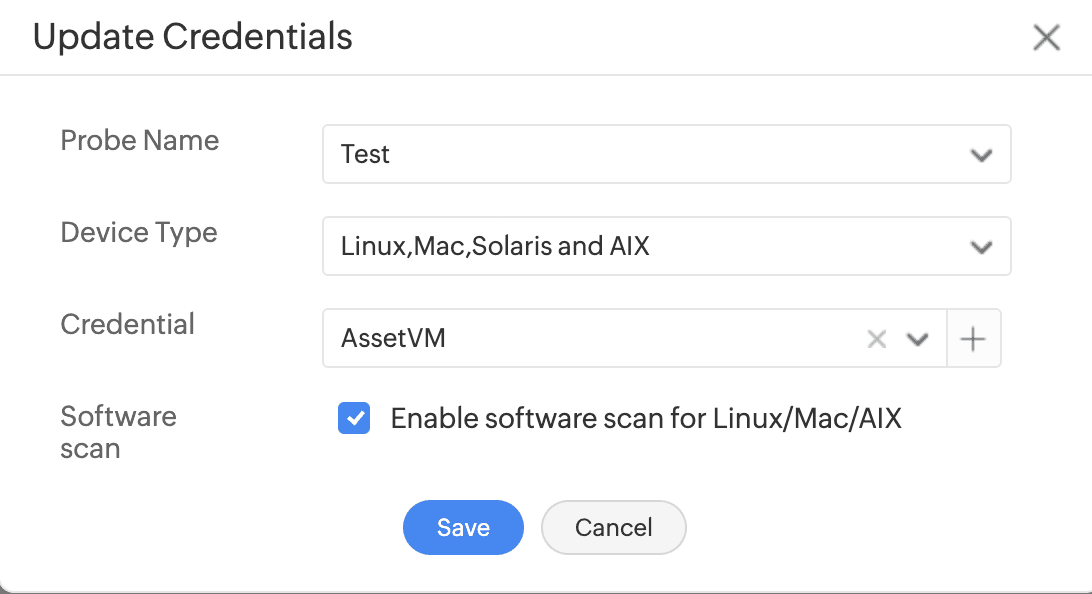The image size is (1092, 594).
Task: Click the Software scan field label
Action: coord(117,432)
